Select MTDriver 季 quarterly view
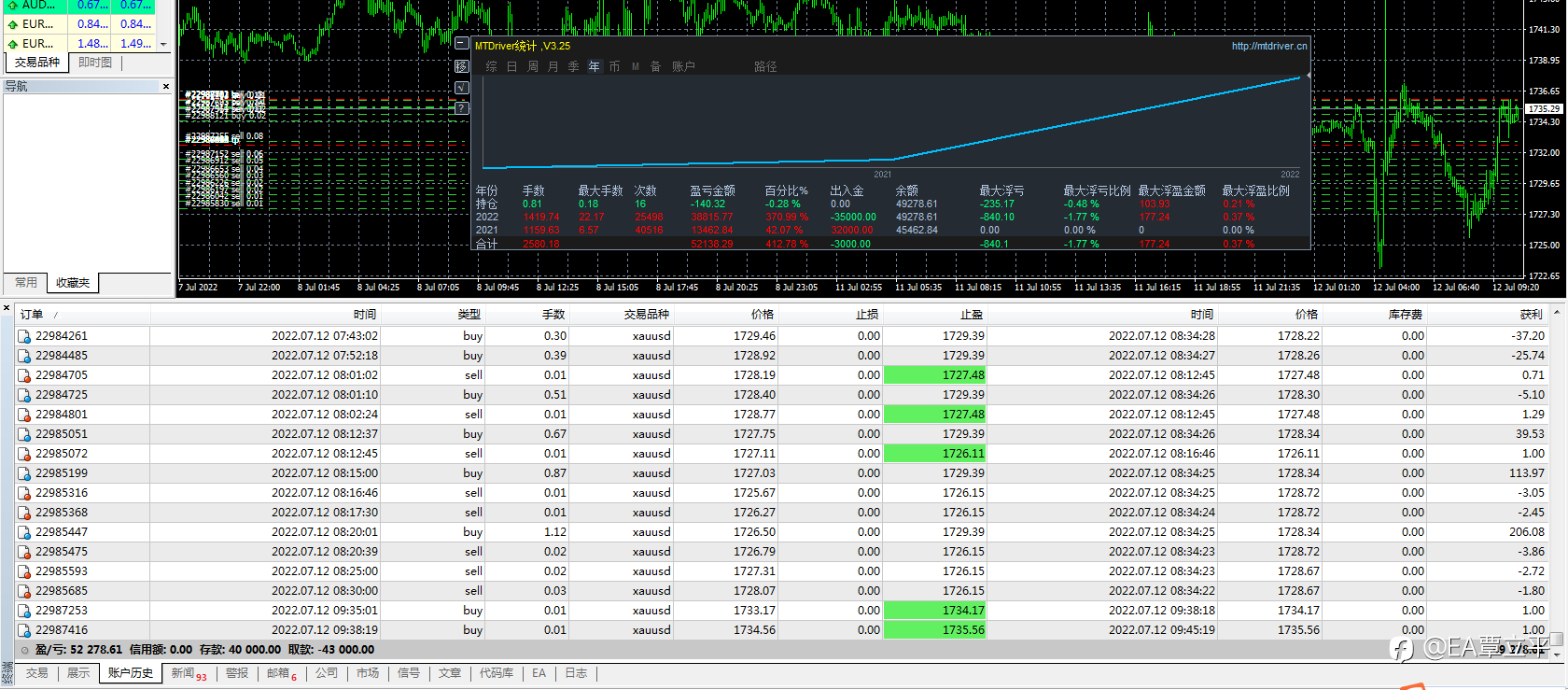Image resolution: width=1568 pixels, height=690 pixels. (574, 67)
